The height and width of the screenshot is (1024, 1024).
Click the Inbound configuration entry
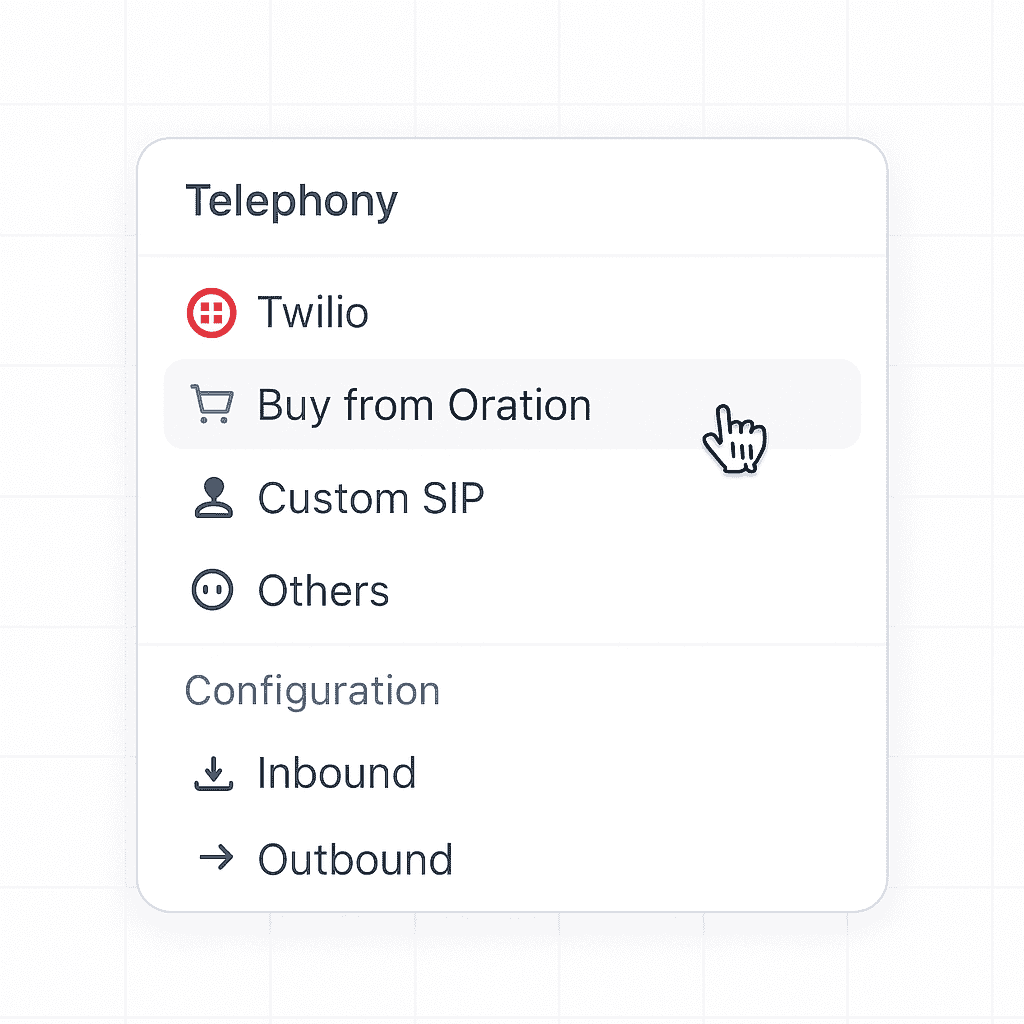336,772
